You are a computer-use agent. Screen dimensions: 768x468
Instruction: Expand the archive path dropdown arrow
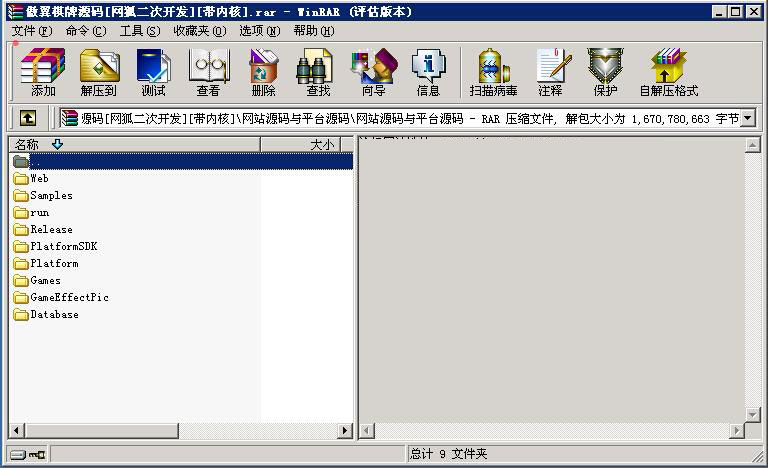[x=747, y=118]
